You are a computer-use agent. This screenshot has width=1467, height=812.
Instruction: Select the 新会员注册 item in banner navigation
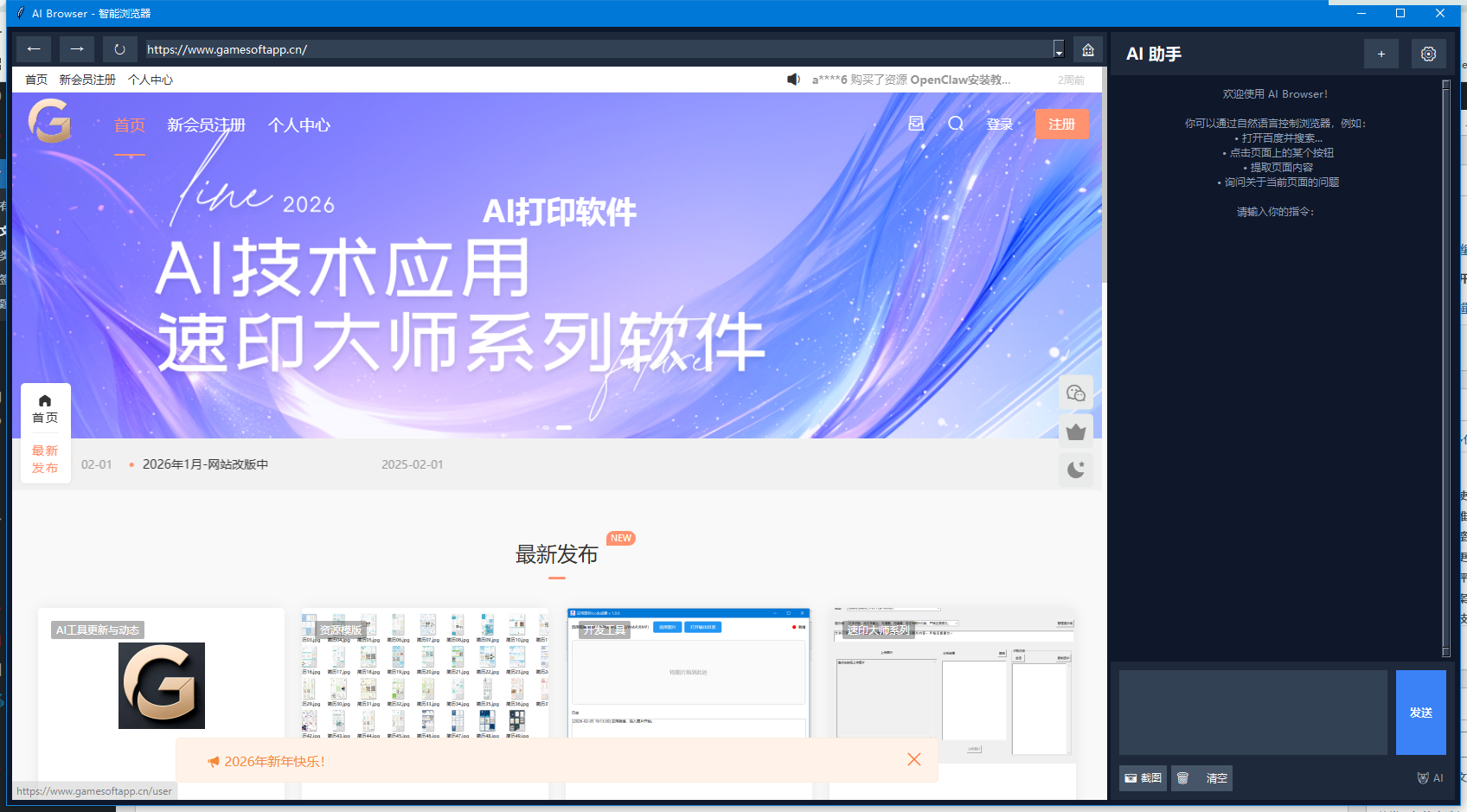206,125
